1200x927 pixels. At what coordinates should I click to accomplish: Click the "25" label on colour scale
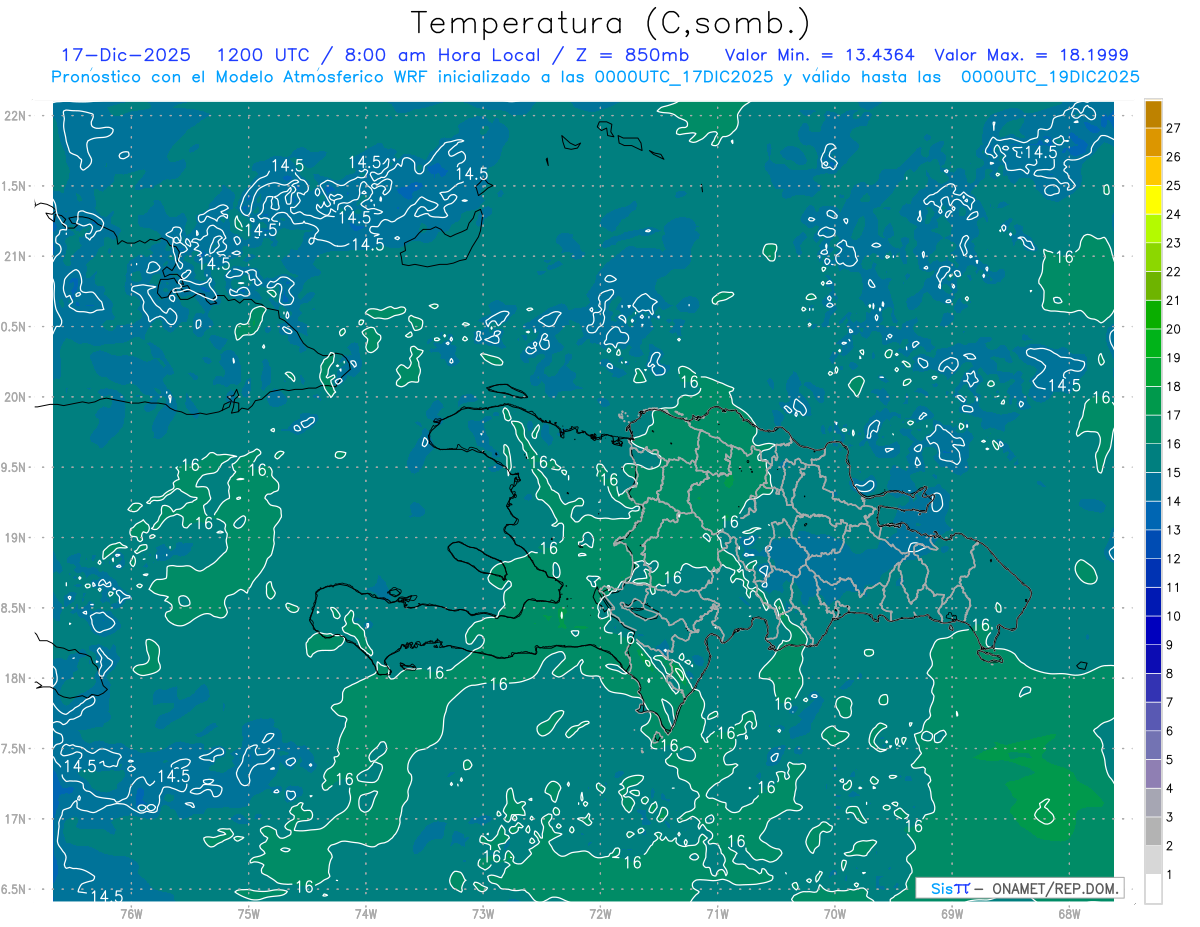pyautogui.click(x=1174, y=186)
